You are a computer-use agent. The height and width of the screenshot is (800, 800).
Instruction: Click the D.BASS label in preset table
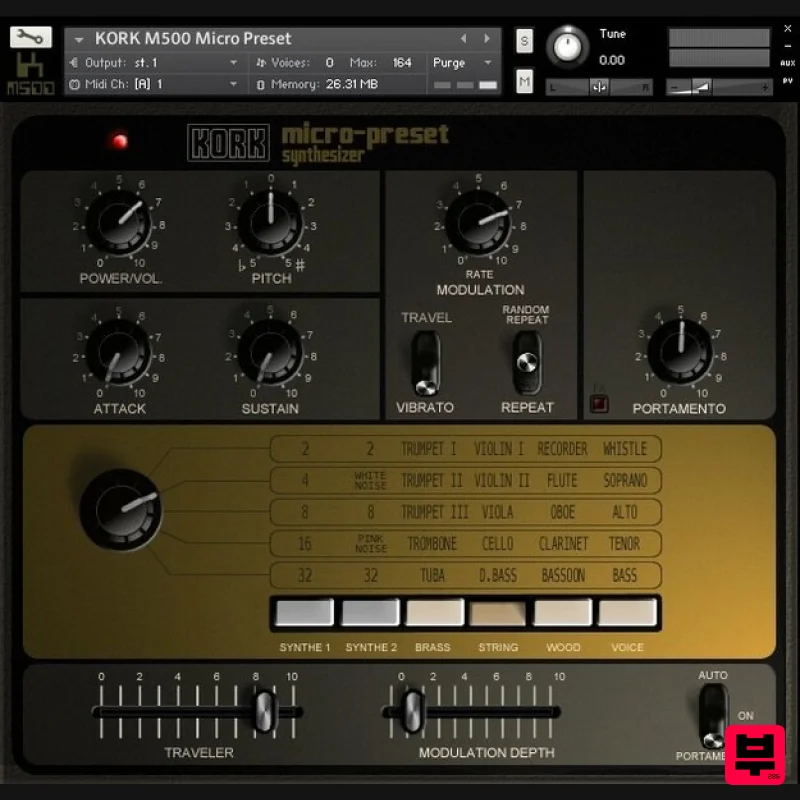[x=498, y=576]
